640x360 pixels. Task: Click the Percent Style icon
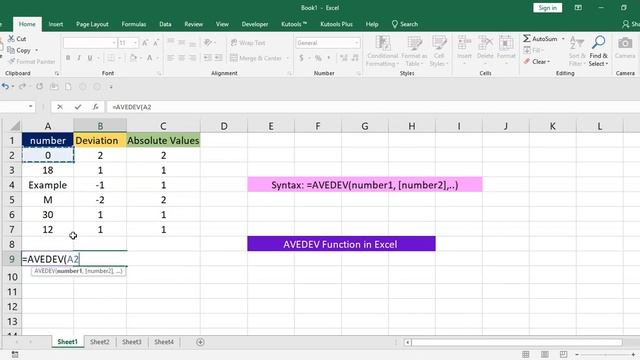click(318, 58)
